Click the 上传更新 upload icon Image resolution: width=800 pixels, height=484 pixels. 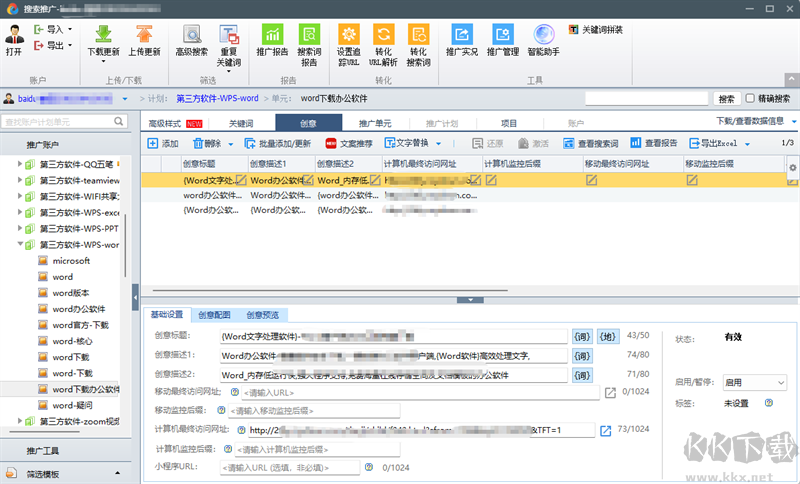point(144,34)
